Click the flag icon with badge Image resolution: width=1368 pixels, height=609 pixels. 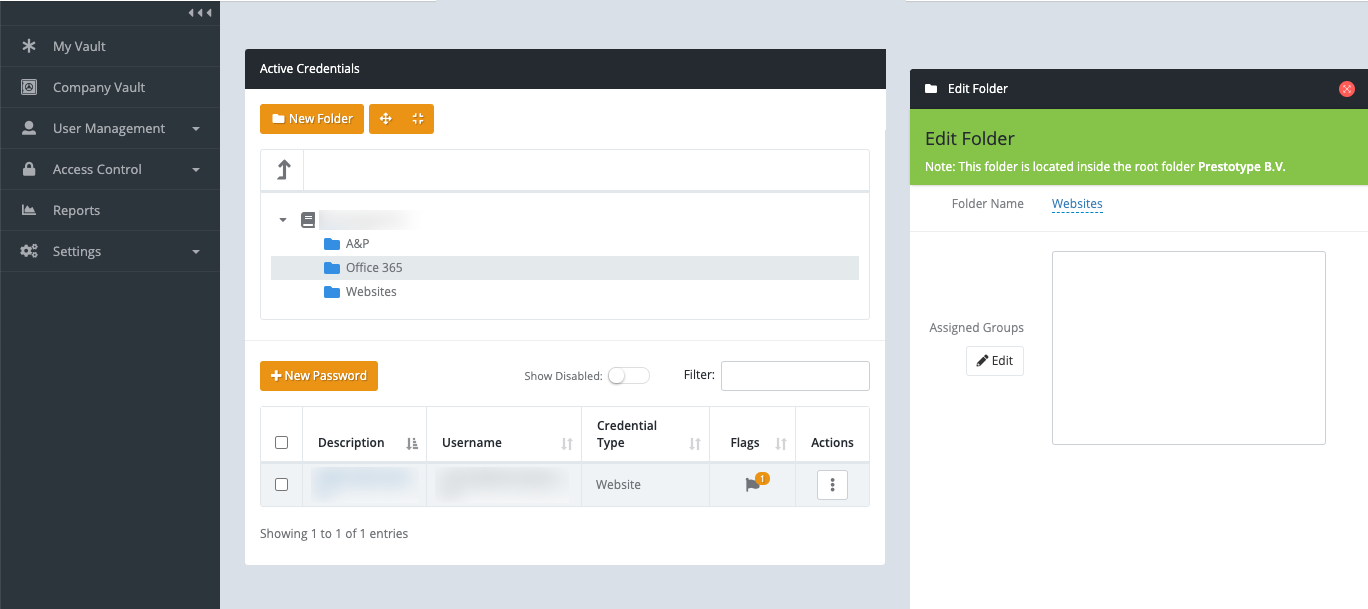coord(753,485)
